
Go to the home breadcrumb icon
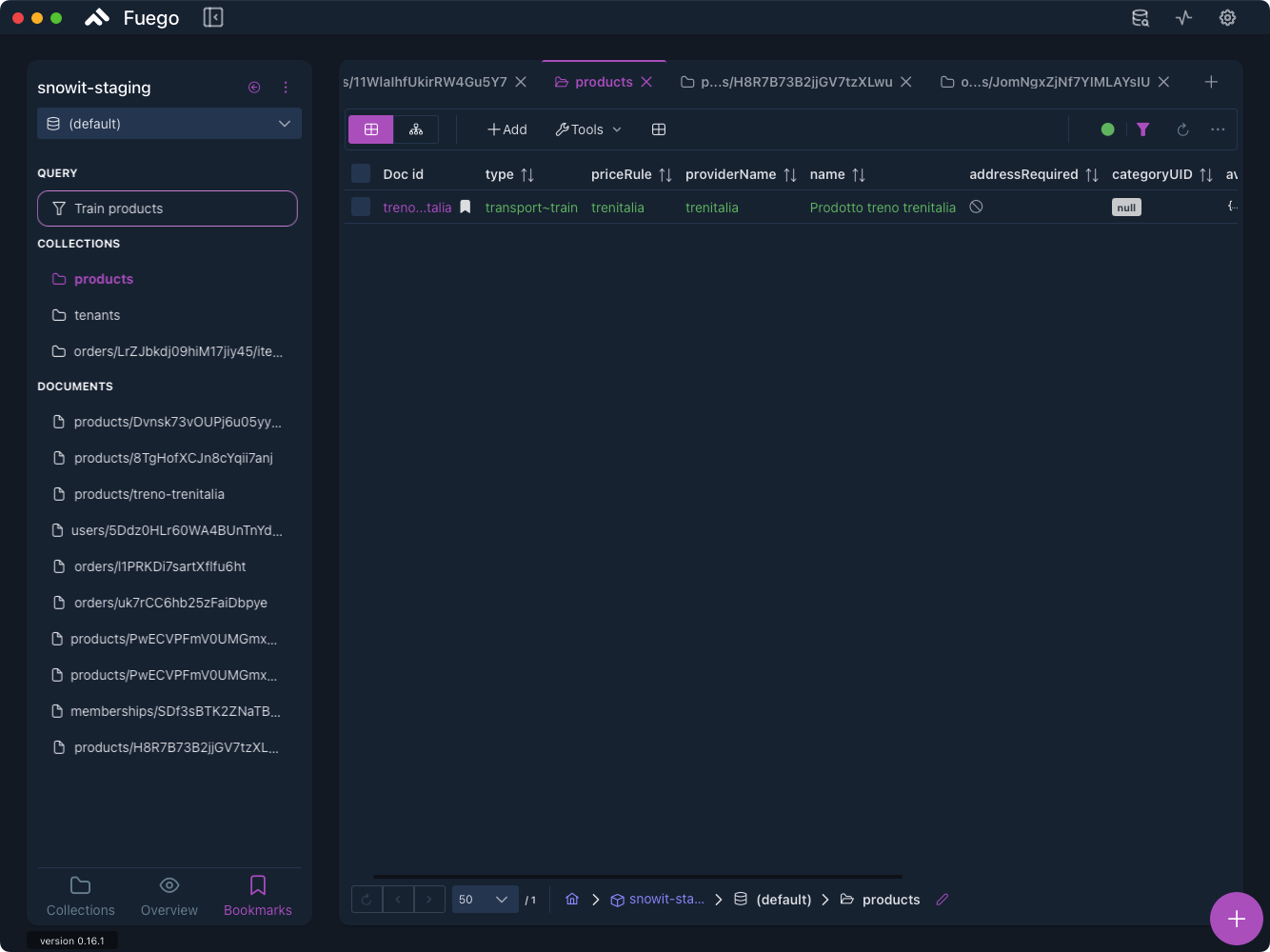572,899
